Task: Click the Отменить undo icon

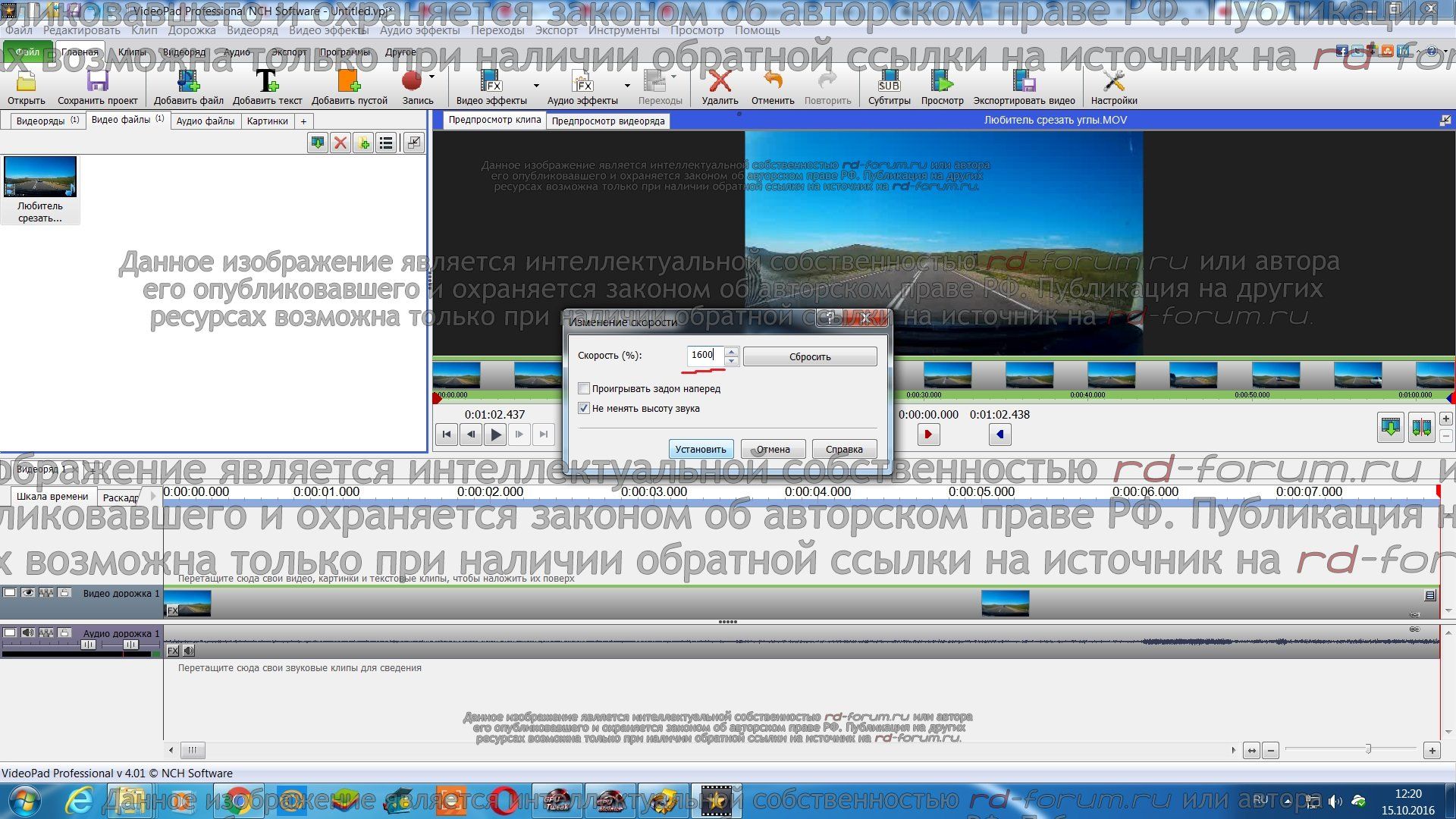Action: [773, 80]
